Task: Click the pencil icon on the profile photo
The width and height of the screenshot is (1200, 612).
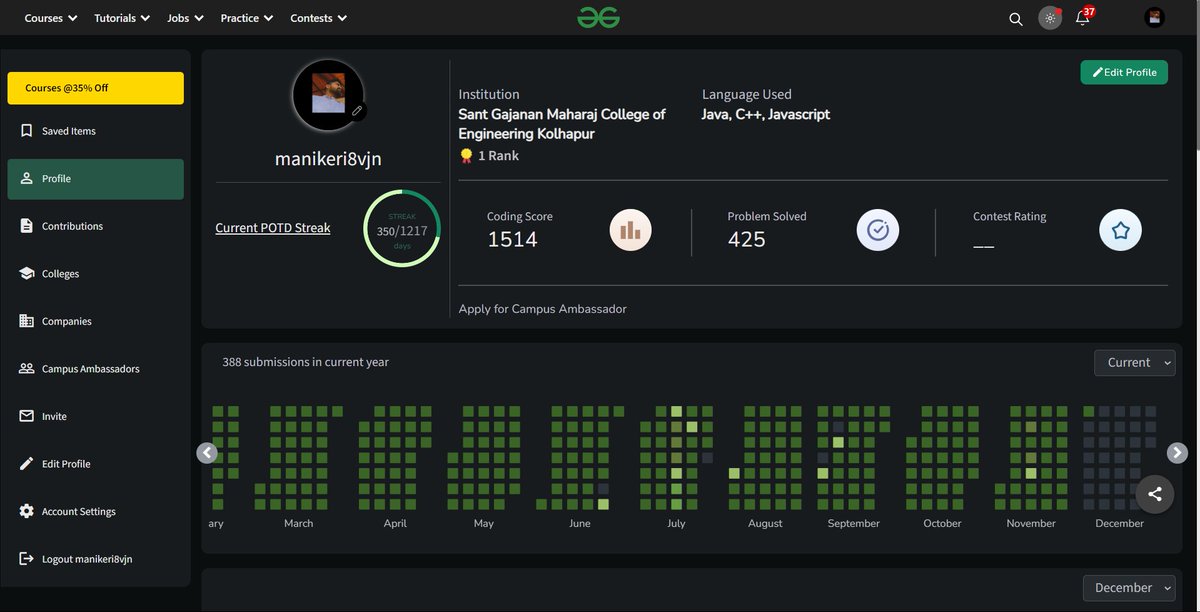Action: 357,112
